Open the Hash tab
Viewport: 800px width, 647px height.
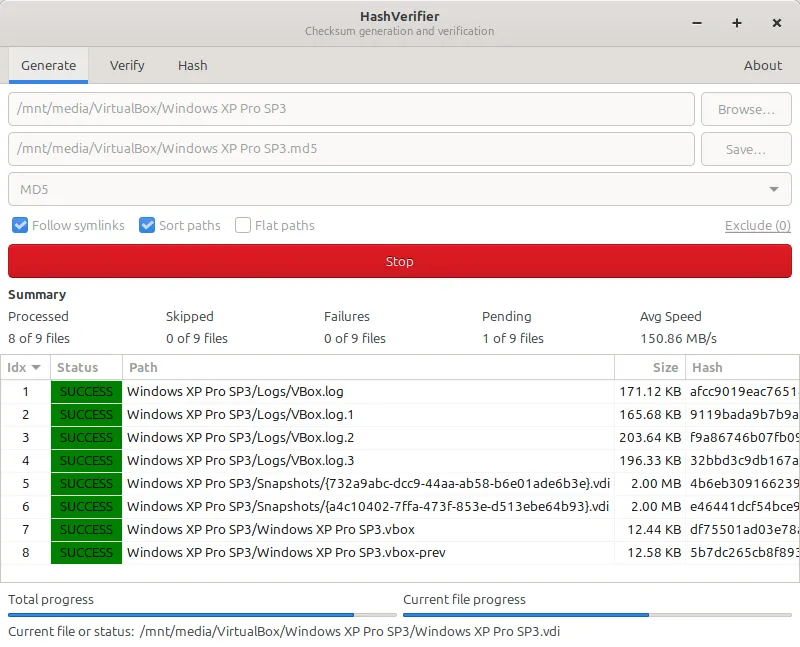pos(193,65)
